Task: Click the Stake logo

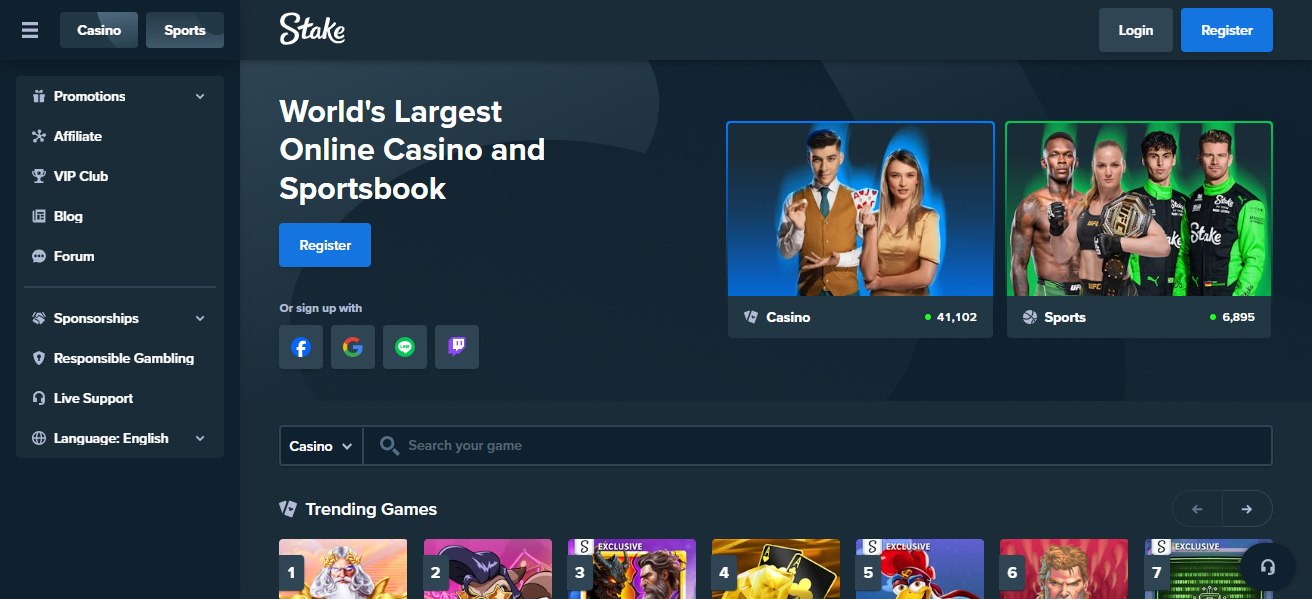Action: (312, 30)
